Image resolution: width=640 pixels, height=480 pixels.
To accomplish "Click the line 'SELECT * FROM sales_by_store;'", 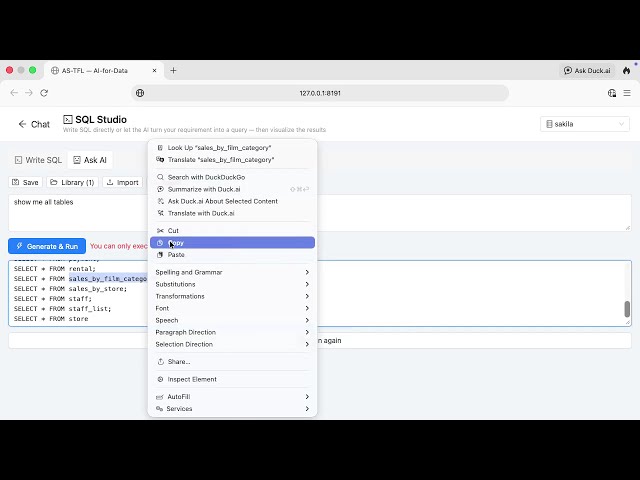I will click(70, 289).
